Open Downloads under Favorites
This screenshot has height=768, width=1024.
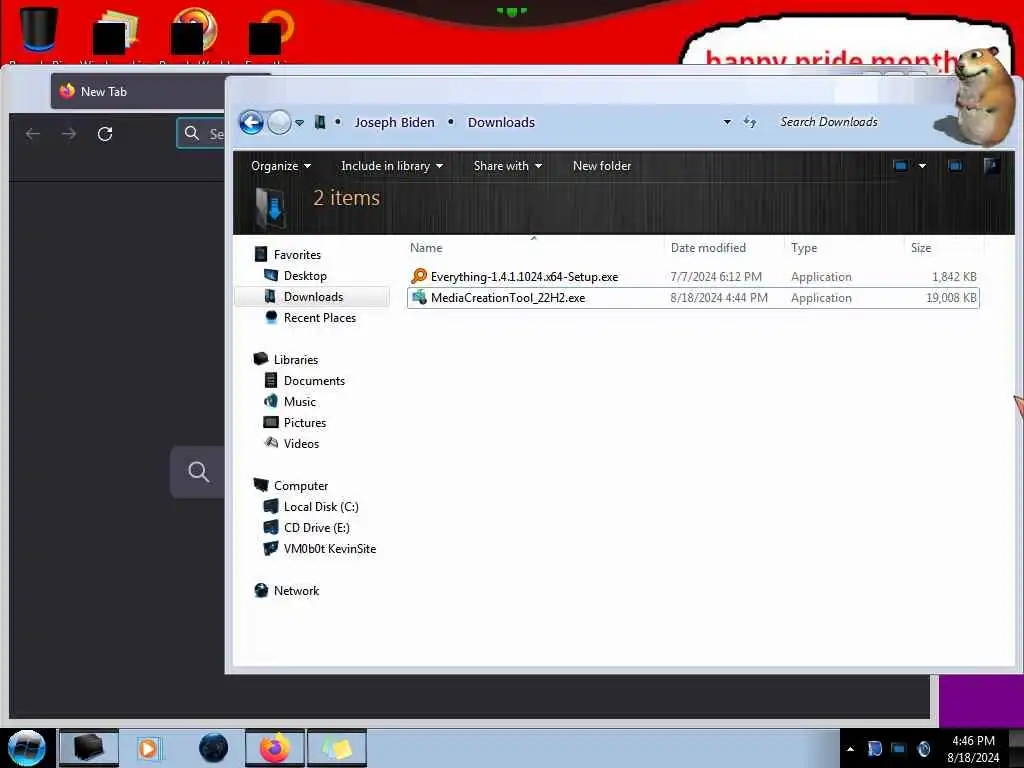coord(313,296)
